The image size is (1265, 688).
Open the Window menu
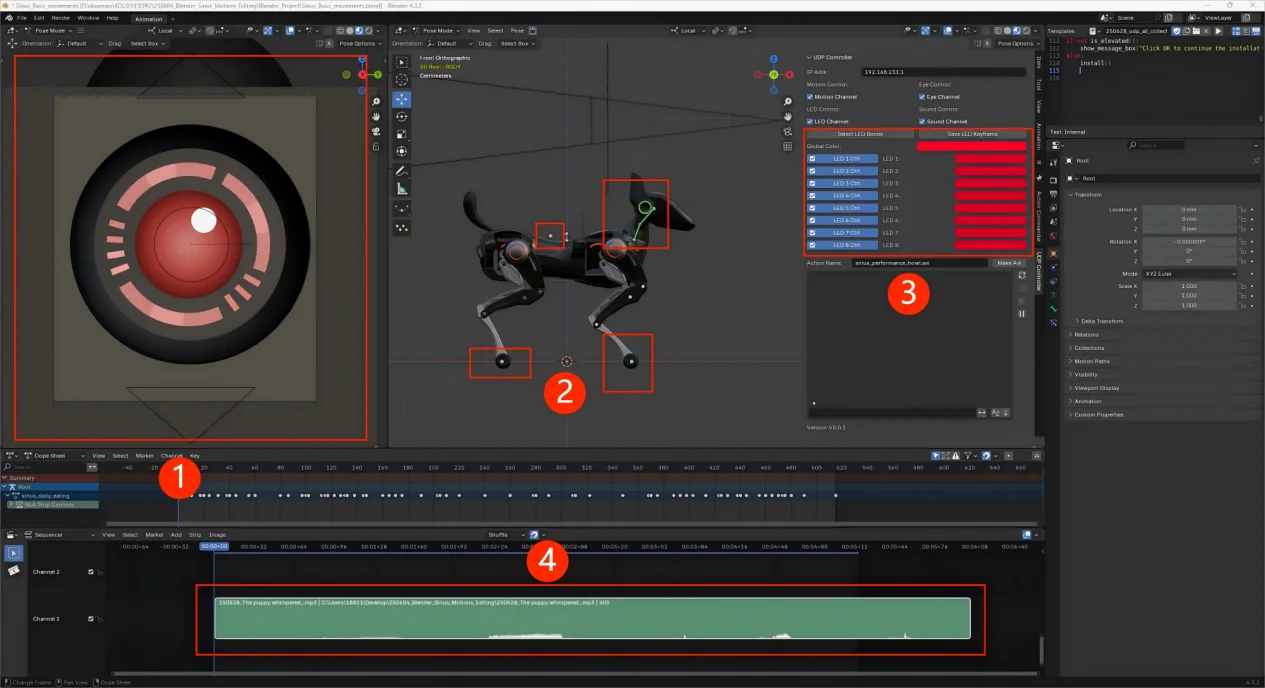coord(88,18)
